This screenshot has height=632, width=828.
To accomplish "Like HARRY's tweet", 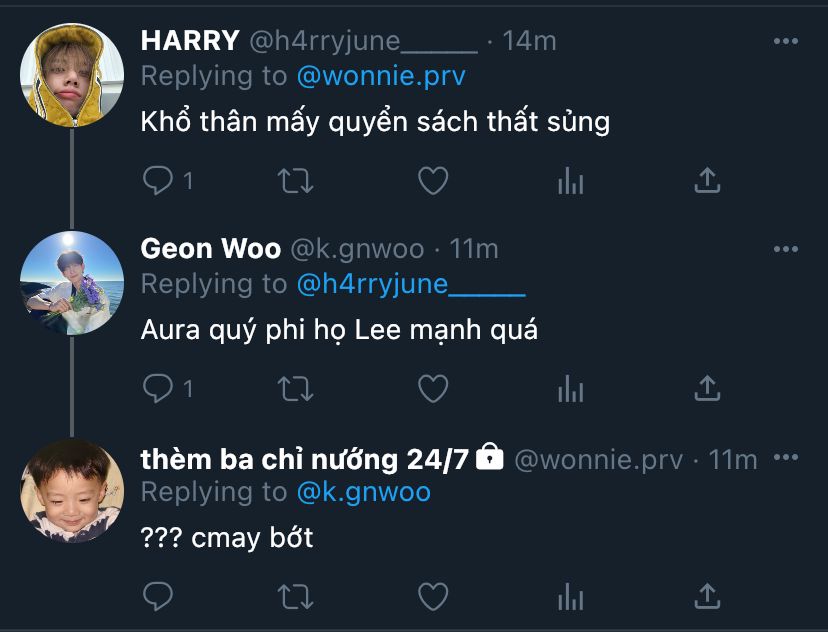I will click(x=432, y=181).
